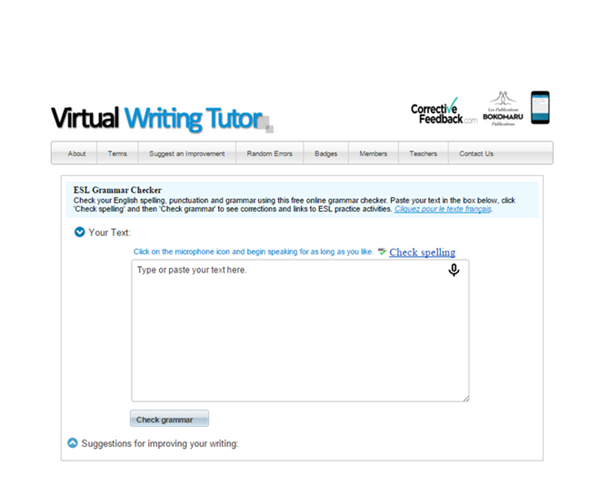Open the Terms menu item
The width and height of the screenshot is (600, 500).
(117, 153)
